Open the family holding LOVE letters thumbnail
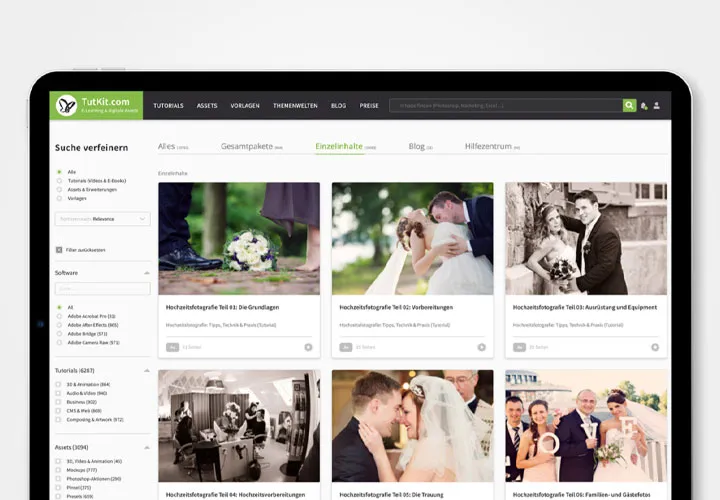720x500 pixels. [586, 426]
